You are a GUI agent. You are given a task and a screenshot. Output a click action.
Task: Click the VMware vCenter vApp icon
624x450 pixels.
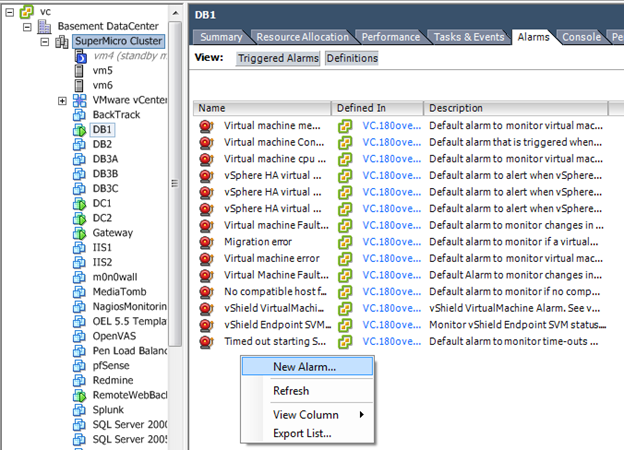click(80, 100)
